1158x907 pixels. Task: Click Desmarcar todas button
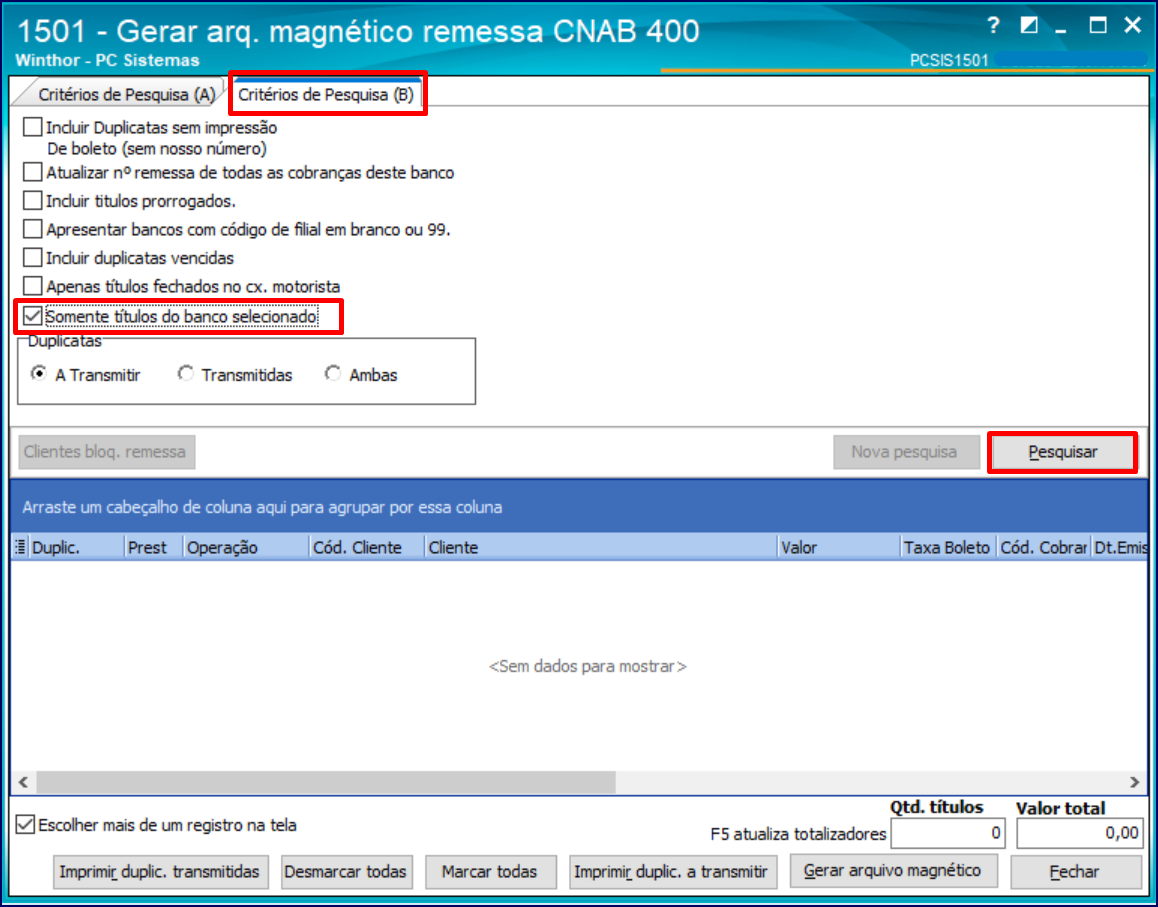pyautogui.click(x=345, y=872)
